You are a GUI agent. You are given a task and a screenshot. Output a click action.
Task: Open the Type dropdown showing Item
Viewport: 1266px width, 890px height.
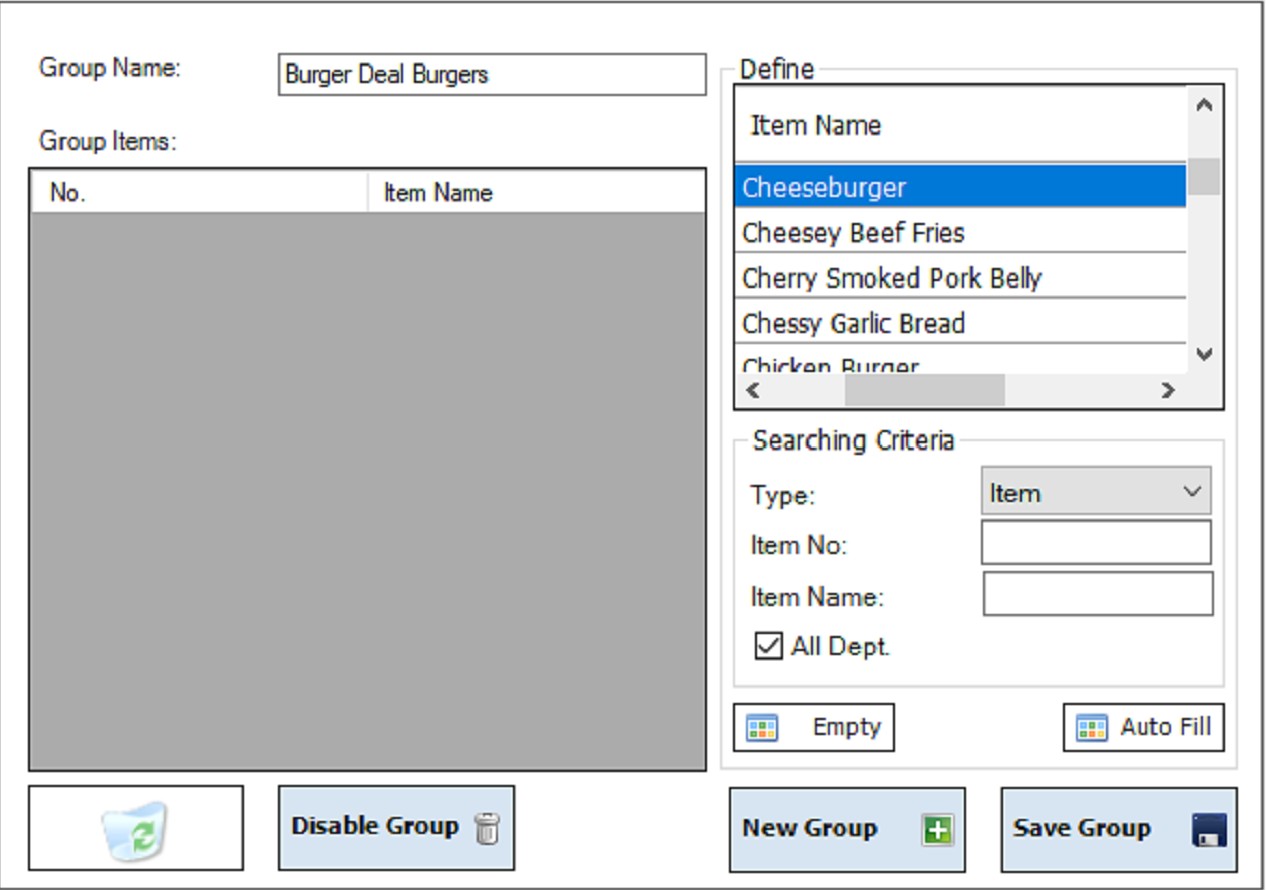coord(1095,492)
